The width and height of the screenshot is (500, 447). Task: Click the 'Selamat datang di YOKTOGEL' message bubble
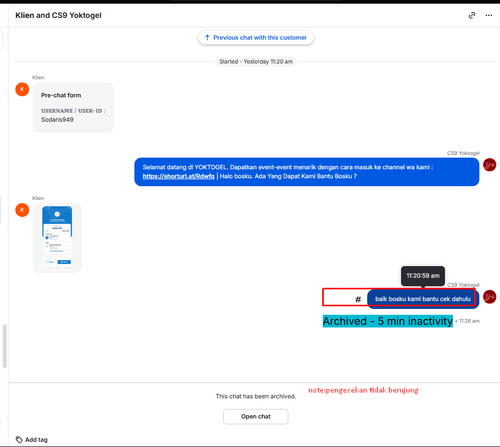click(307, 172)
